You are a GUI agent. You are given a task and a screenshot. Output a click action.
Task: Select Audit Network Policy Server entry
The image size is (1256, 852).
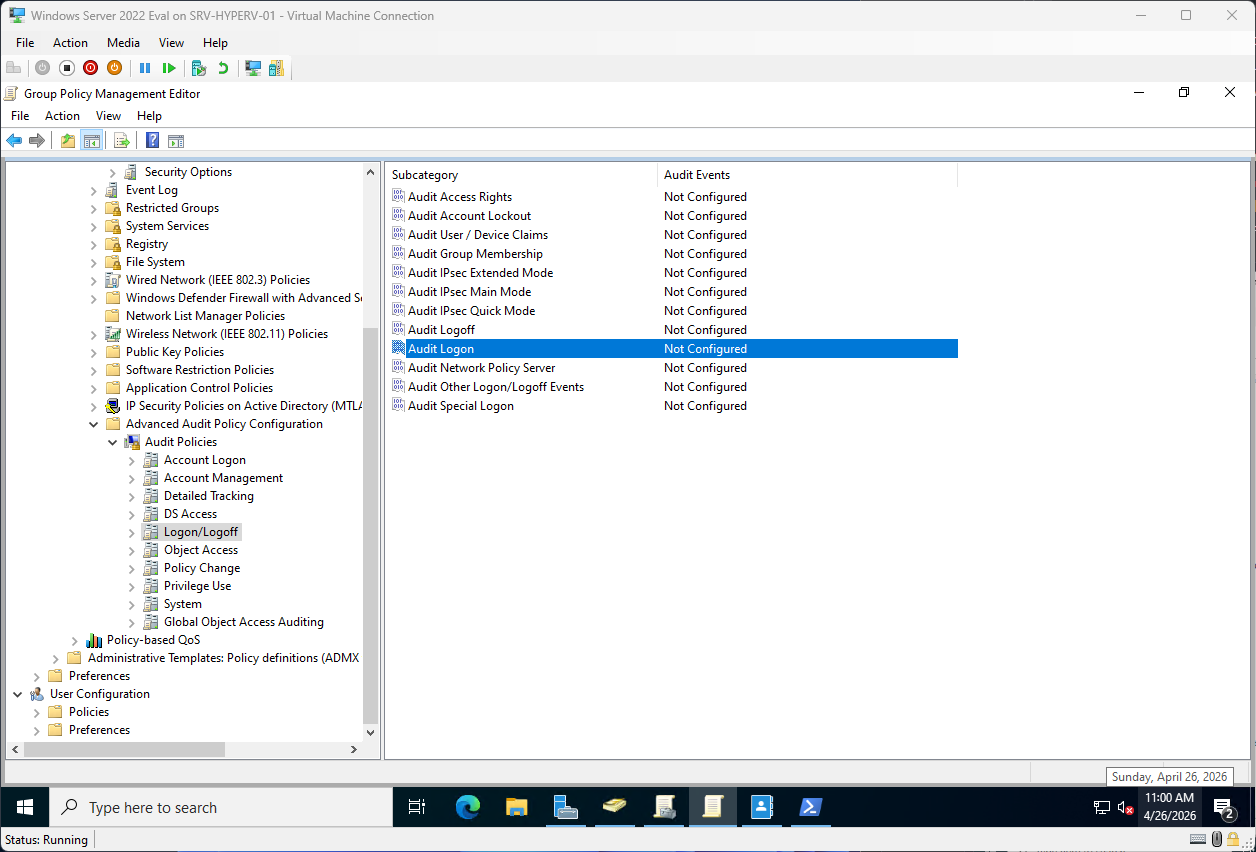[481, 368]
